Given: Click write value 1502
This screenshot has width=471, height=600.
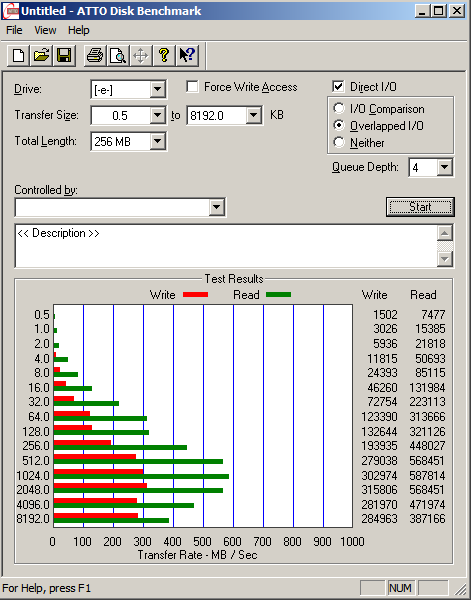Looking at the screenshot, I should point(385,315).
